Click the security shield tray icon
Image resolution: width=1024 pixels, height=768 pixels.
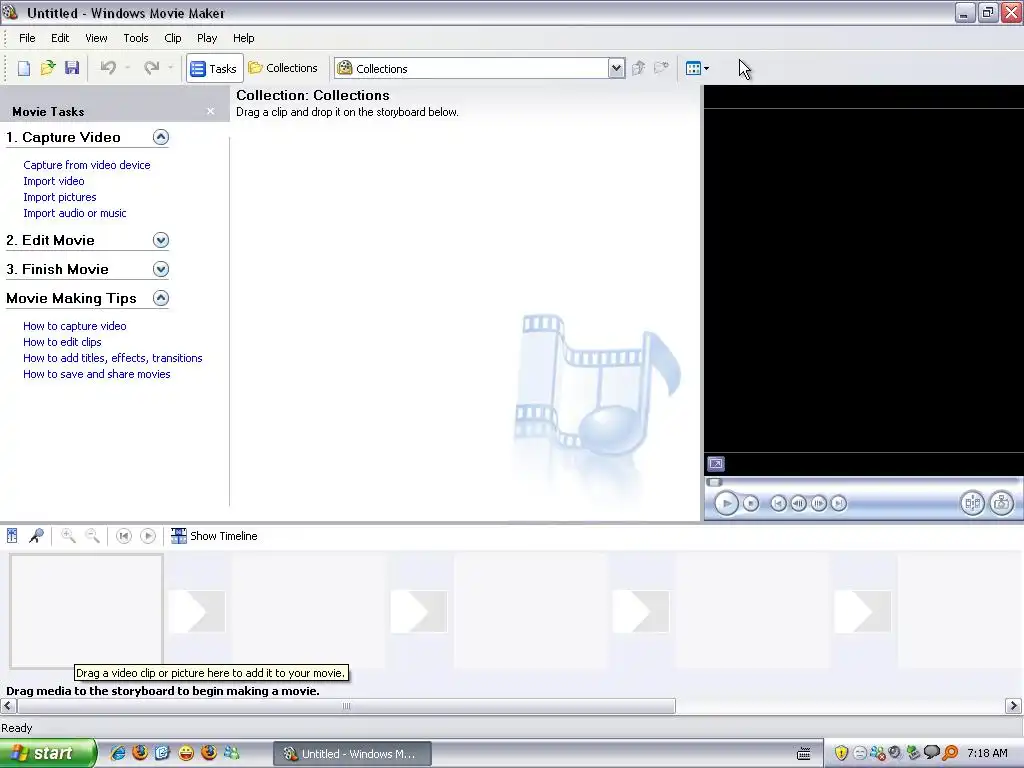pyautogui.click(x=841, y=753)
